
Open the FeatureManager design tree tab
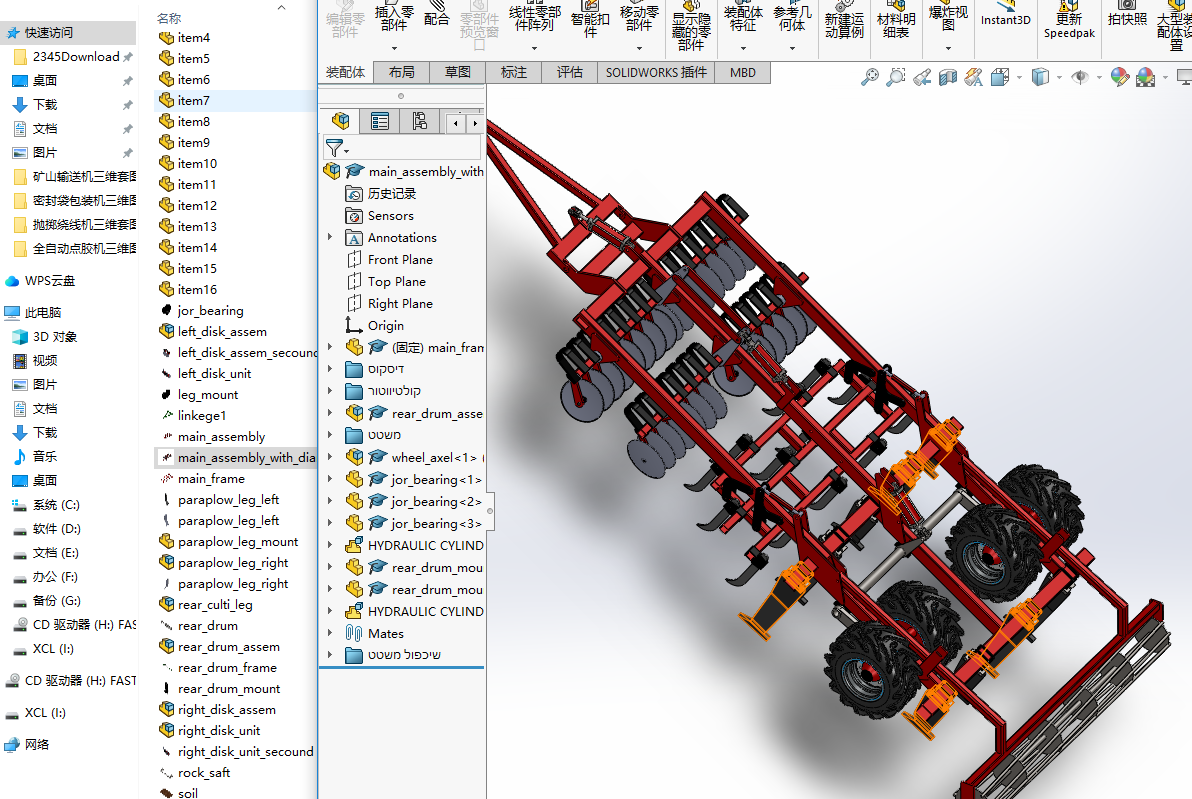(341, 121)
